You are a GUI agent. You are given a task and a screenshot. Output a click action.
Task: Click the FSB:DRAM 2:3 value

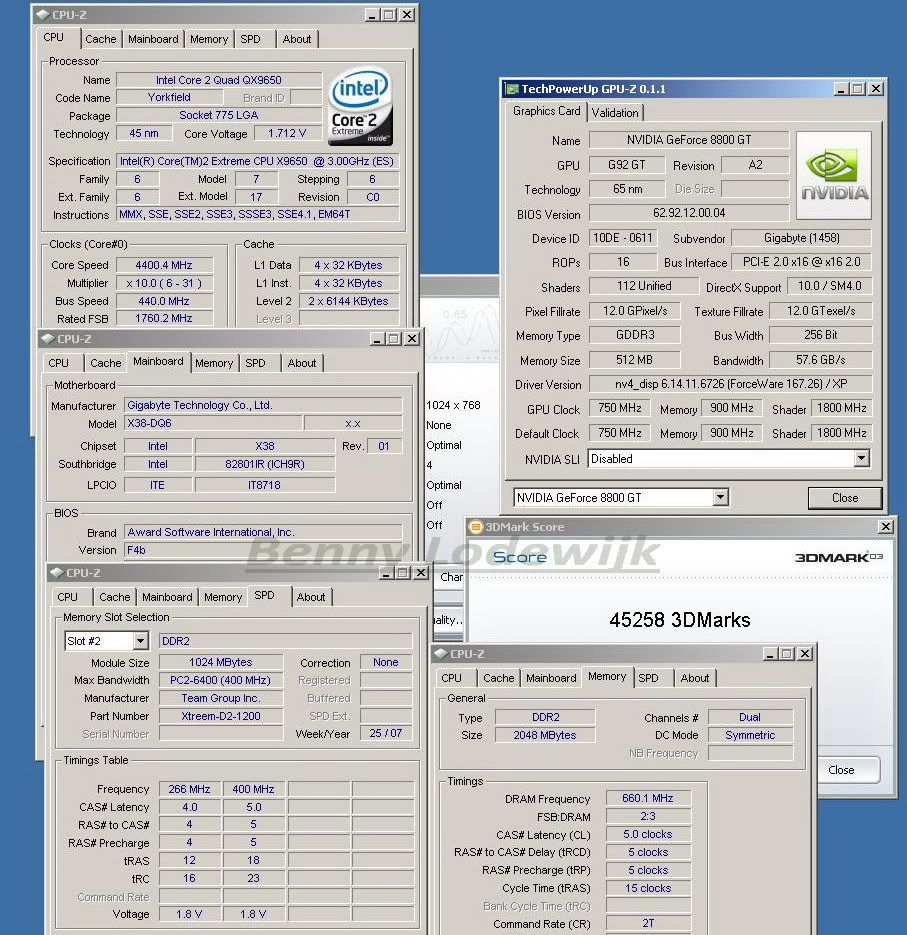(x=648, y=816)
